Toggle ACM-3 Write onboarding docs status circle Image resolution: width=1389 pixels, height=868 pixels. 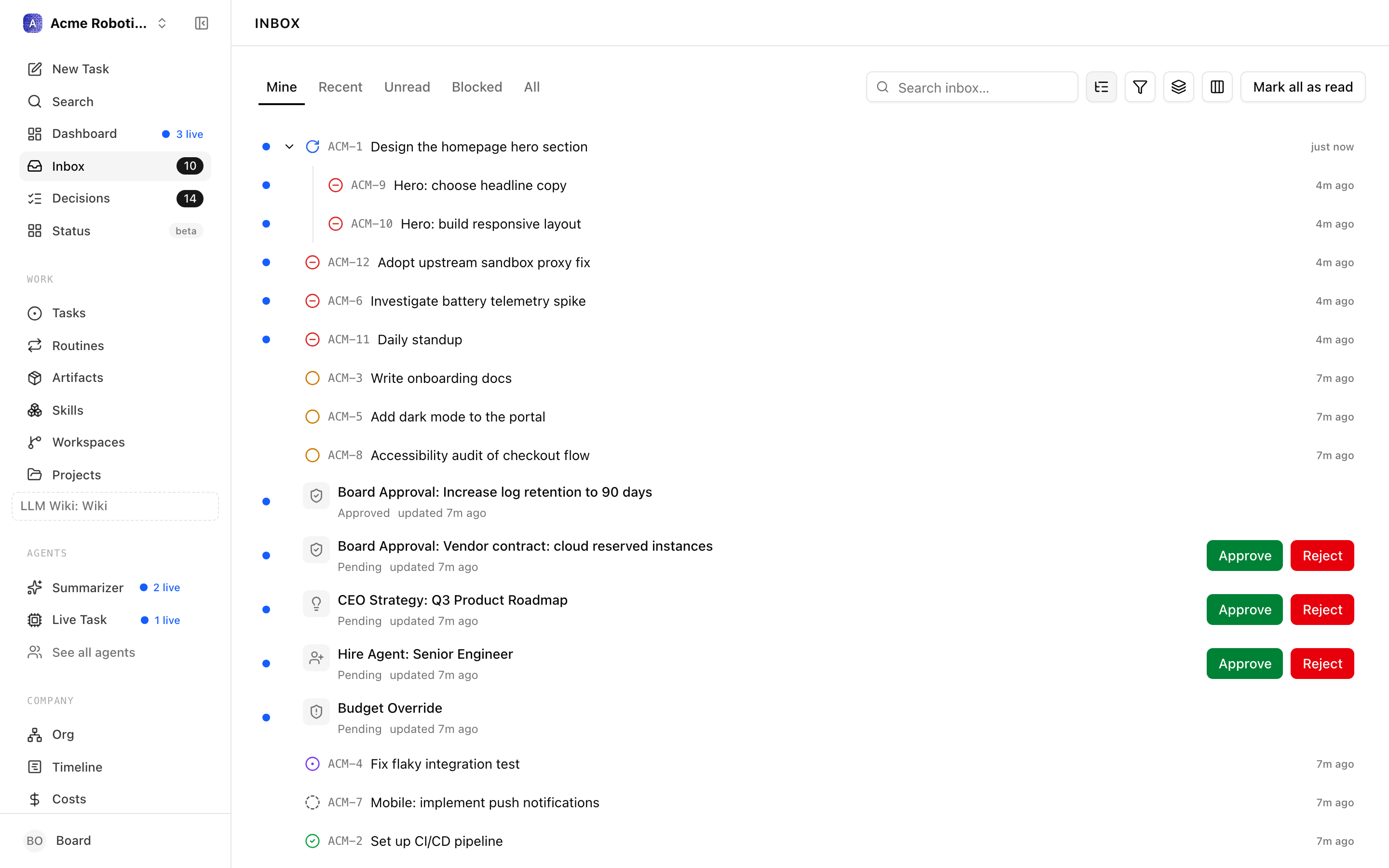pyautogui.click(x=312, y=379)
